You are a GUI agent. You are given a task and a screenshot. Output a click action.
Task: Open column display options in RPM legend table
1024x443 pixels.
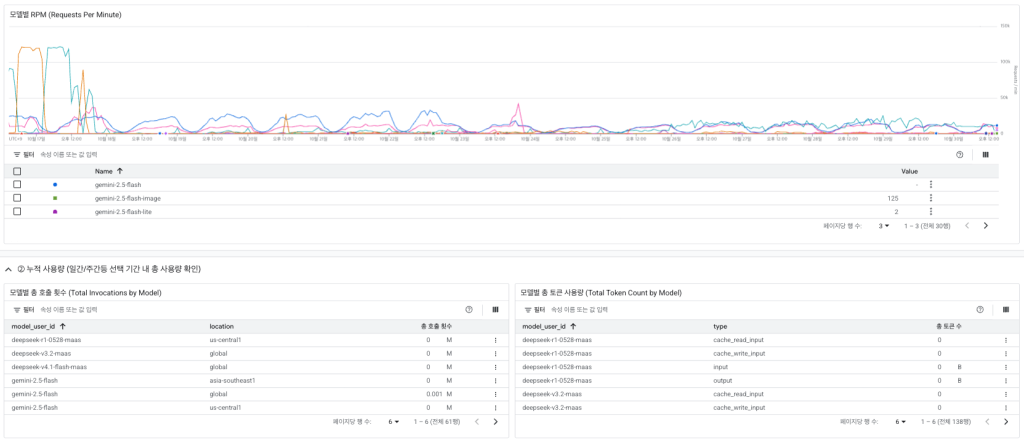click(x=985, y=155)
